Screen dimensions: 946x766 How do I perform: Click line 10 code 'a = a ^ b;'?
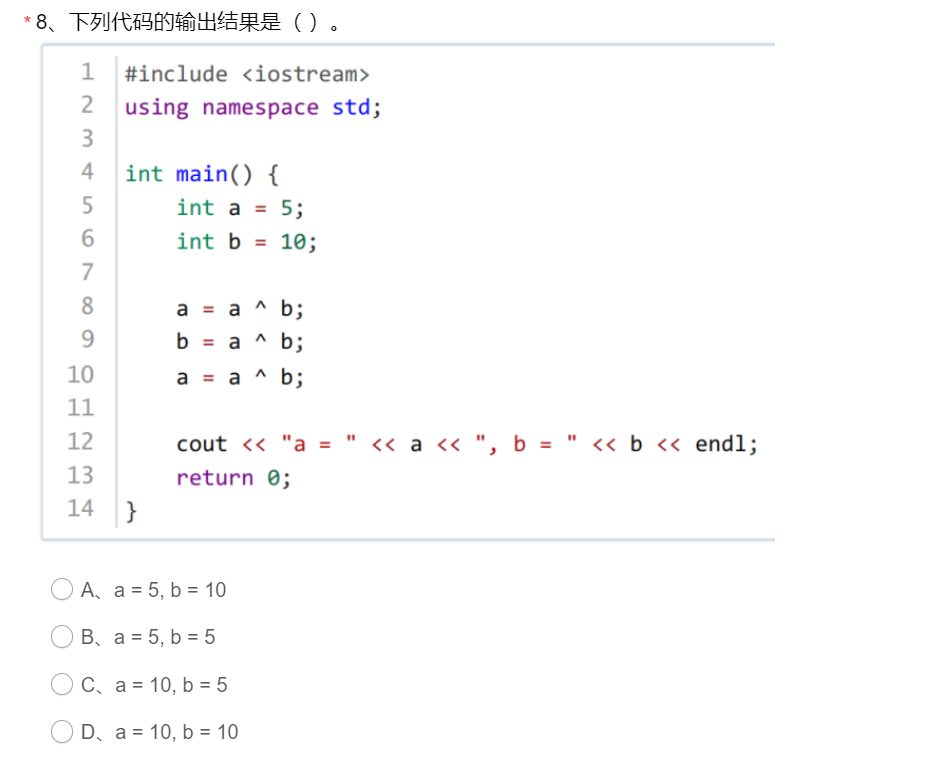(x=240, y=378)
